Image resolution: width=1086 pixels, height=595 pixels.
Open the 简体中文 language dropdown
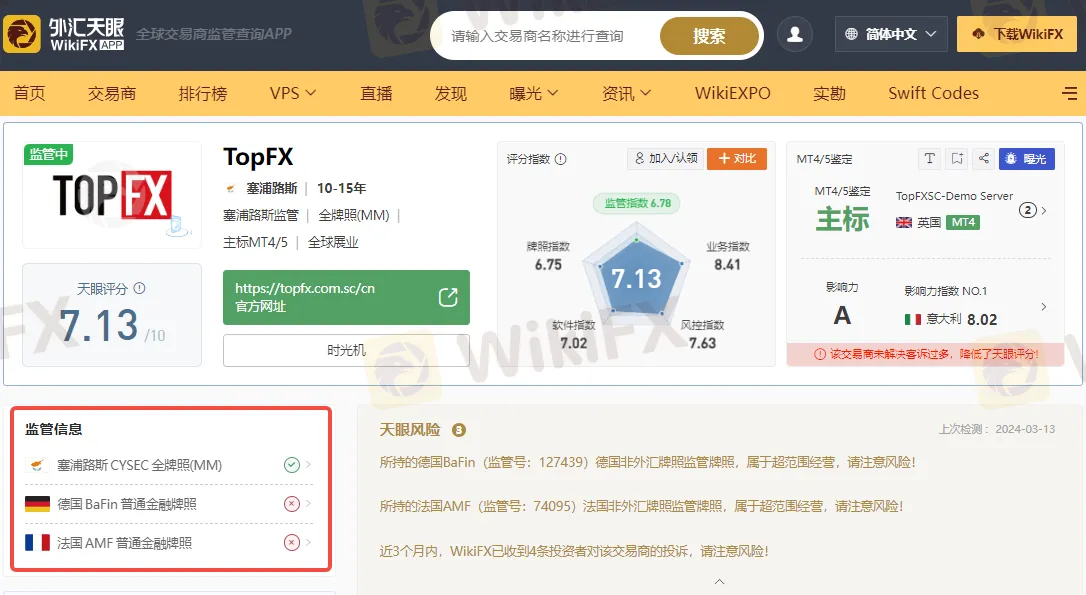(891, 34)
